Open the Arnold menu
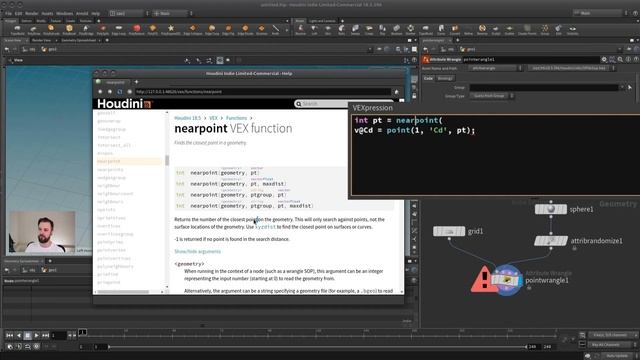The image size is (640, 360). pyautogui.click(x=82, y=13)
